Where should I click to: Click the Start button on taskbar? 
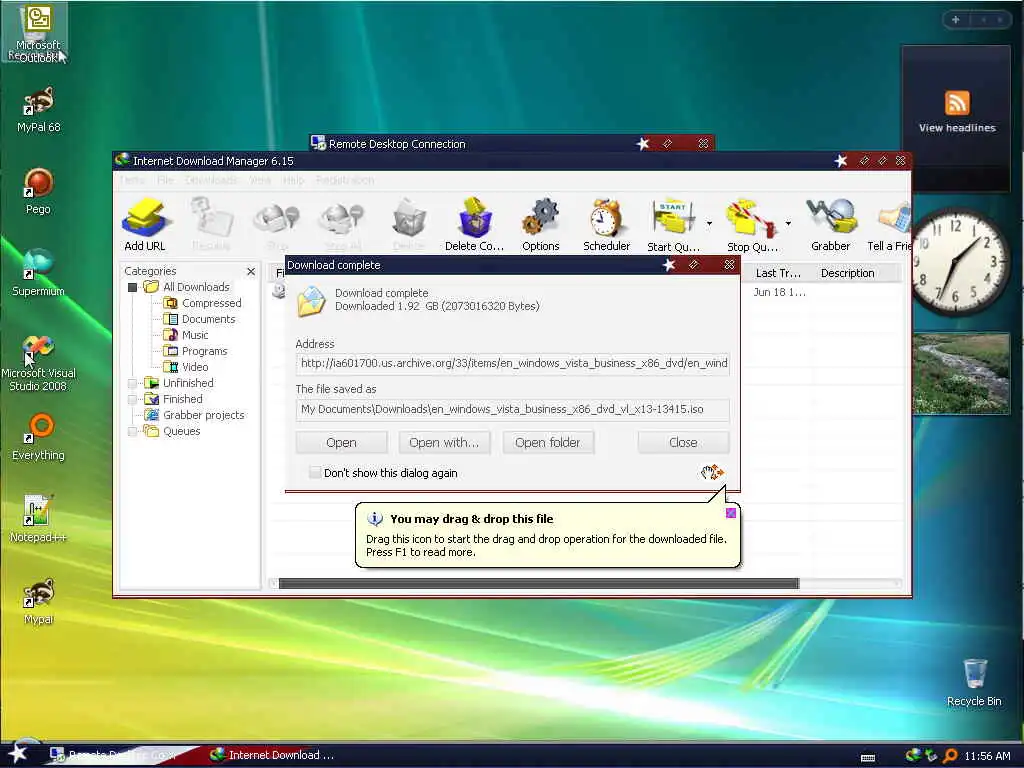coord(18,754)
